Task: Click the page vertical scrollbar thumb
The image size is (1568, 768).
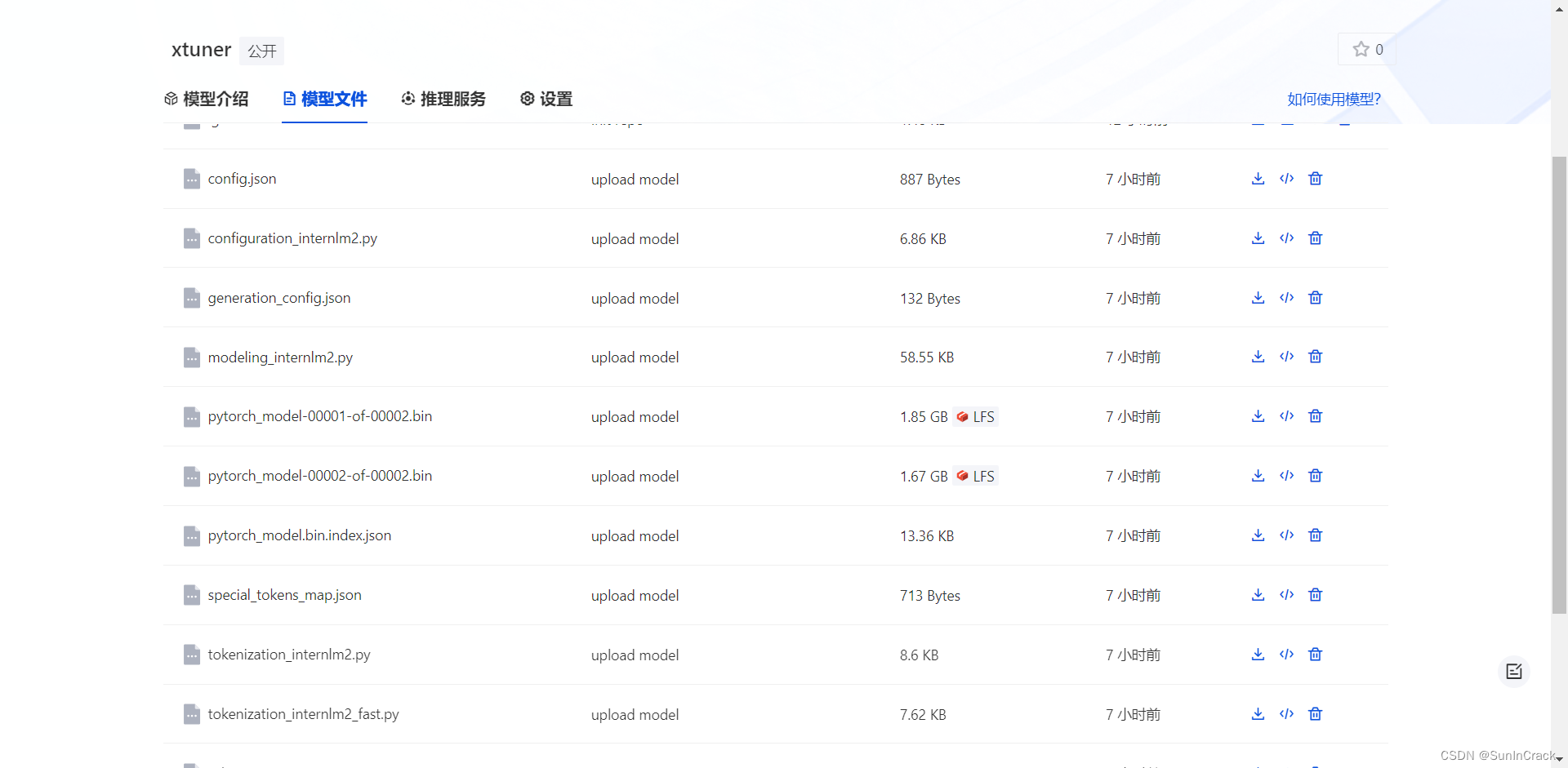Action: [1560, 384]
